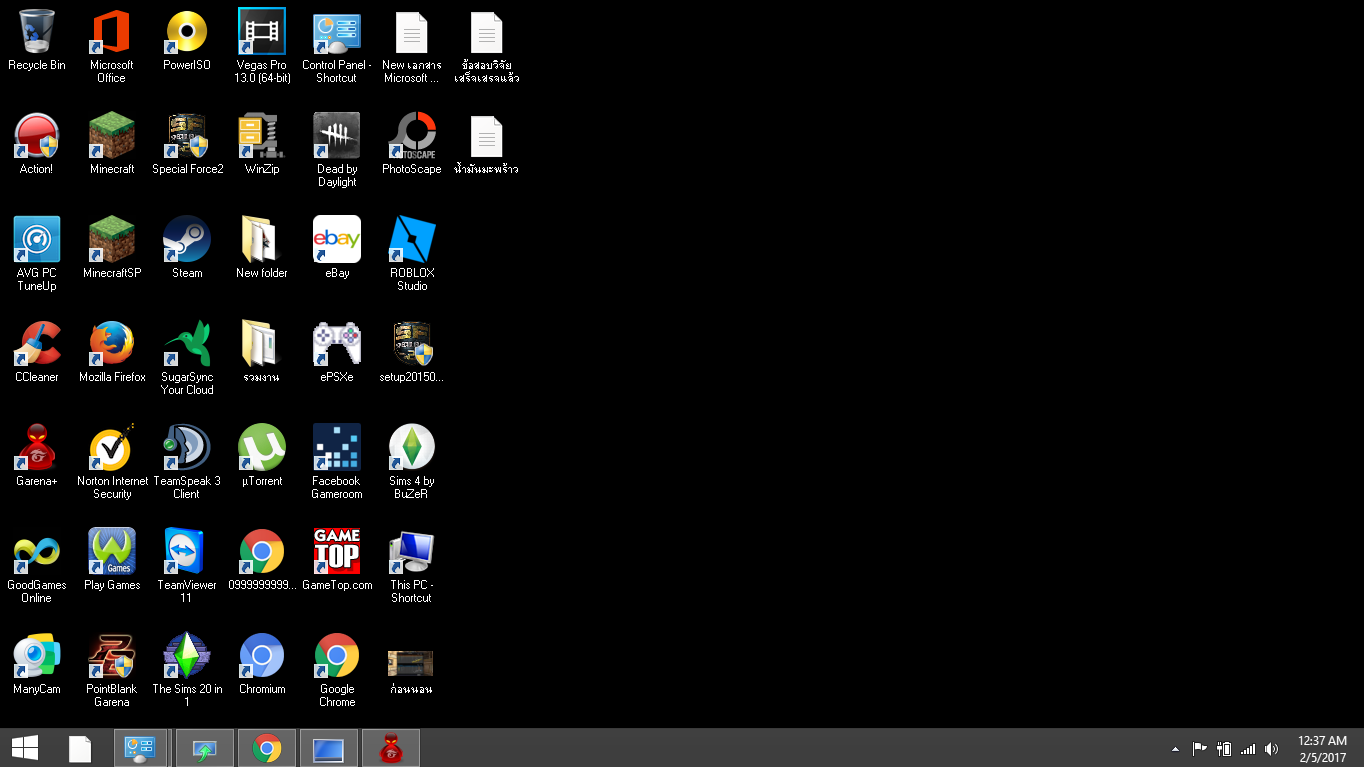Show hidden system tray icons
The width and height of the screenshot is (1364, 767).
1175,749
